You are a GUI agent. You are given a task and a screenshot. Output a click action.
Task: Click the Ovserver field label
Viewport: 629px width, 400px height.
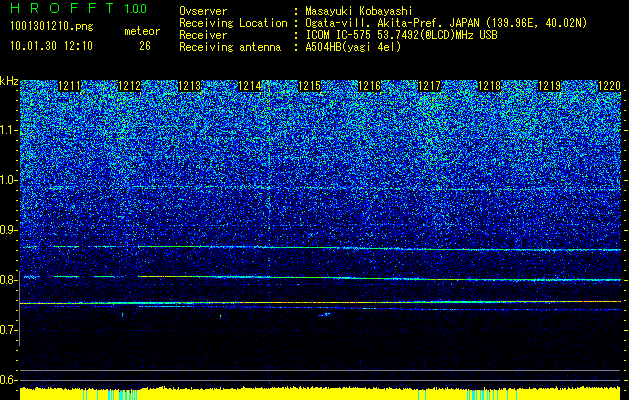pyautogui.click(x=203, y=11)
